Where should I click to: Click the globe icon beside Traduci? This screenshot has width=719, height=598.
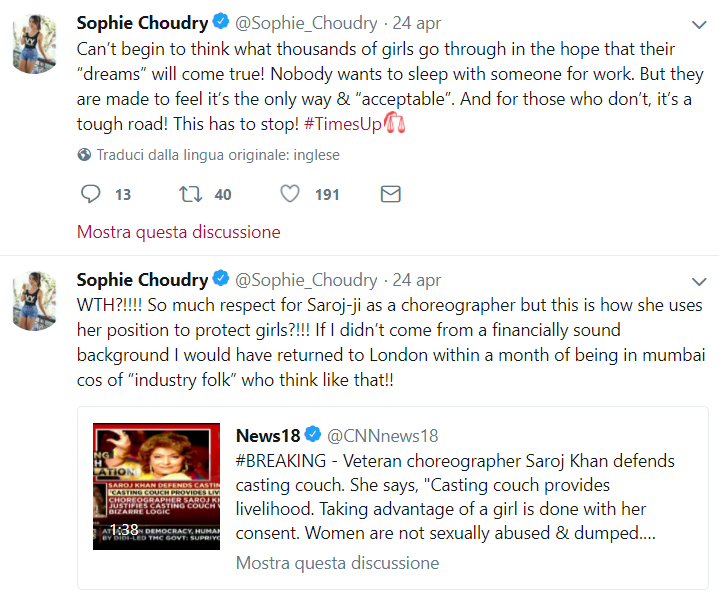(x=84, y=155)
